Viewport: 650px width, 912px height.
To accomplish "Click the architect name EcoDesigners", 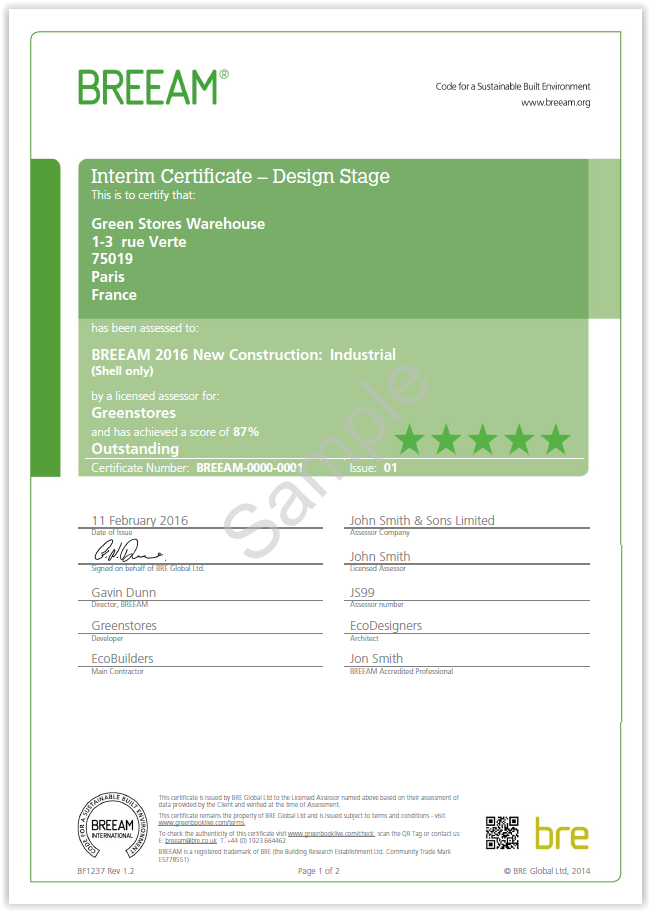I will [x=386, y=626].
